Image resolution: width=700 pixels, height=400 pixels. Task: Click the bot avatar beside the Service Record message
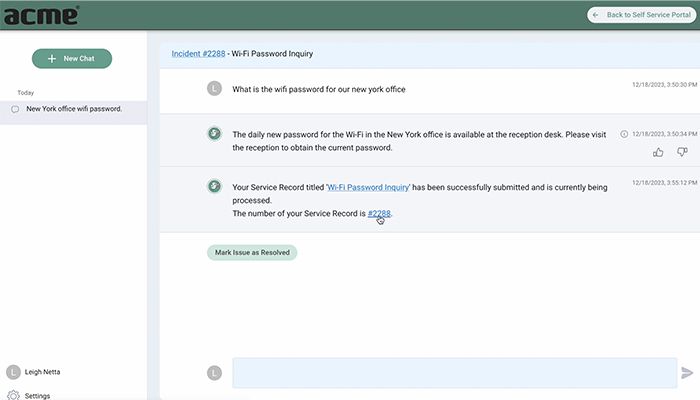(x=213, y=185)
